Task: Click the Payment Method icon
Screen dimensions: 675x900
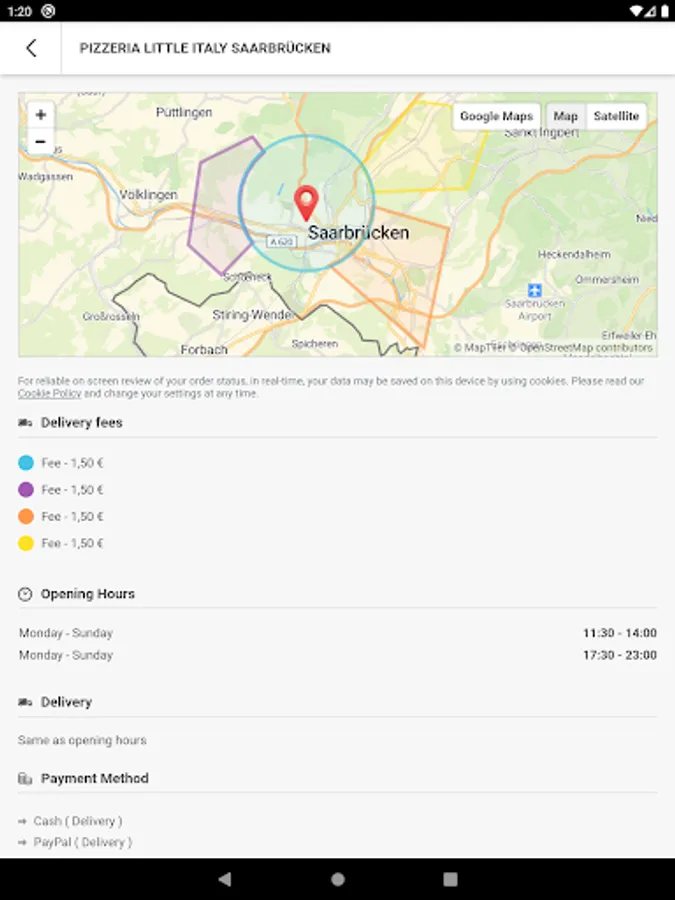Action: [x=25, y=779]
